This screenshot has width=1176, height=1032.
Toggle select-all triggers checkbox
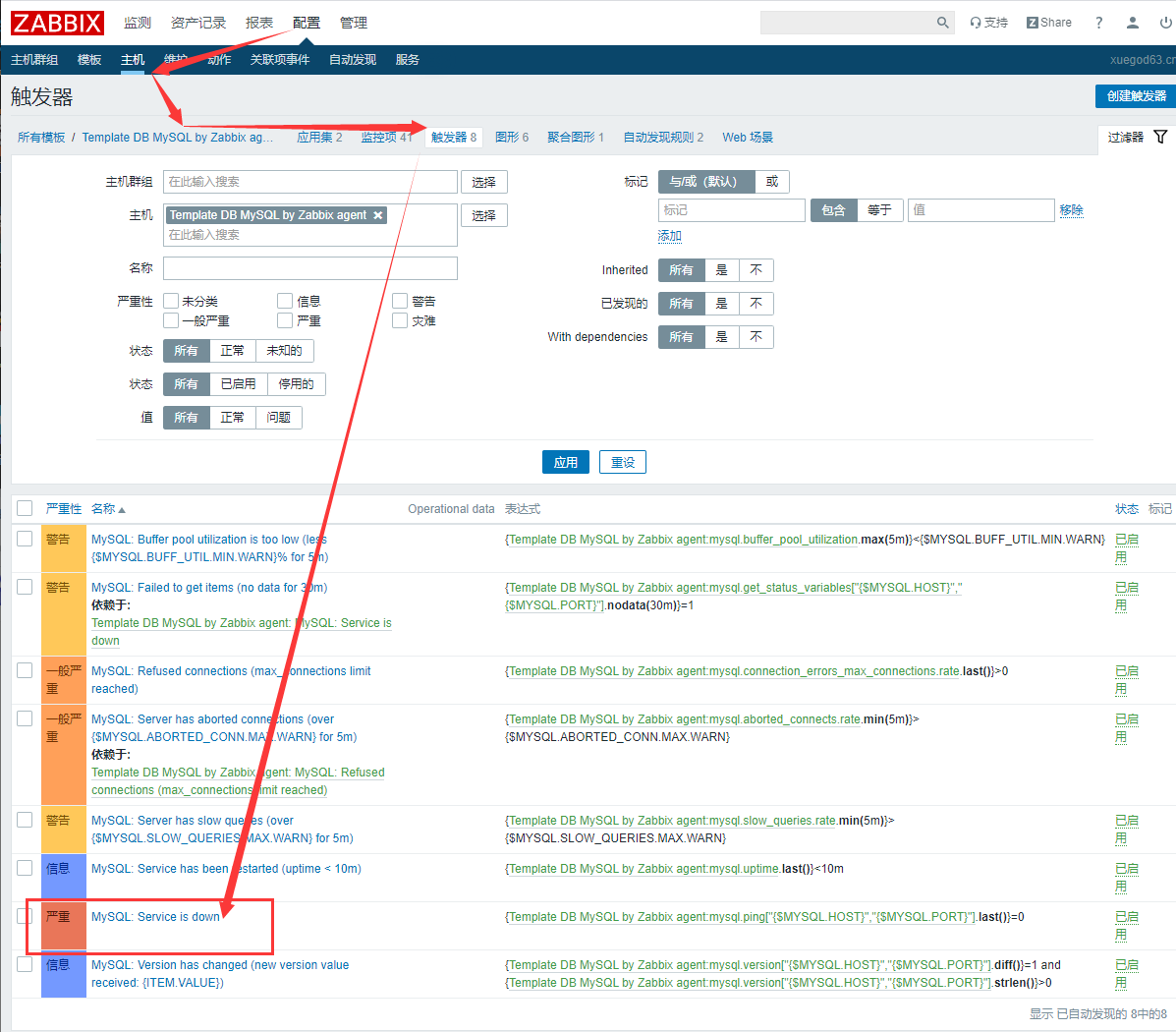click(x=25, y=508)
